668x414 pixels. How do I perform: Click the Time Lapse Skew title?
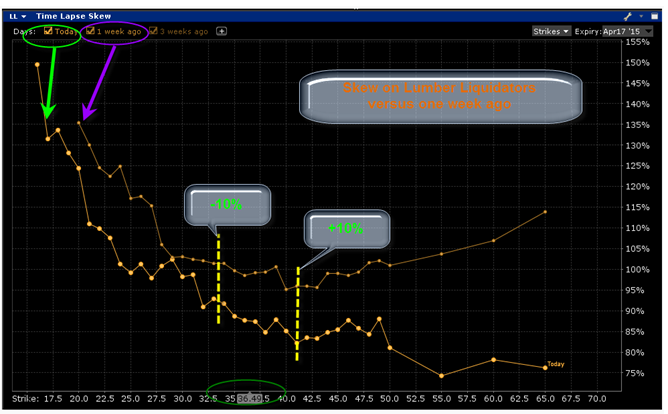[73, 16]
